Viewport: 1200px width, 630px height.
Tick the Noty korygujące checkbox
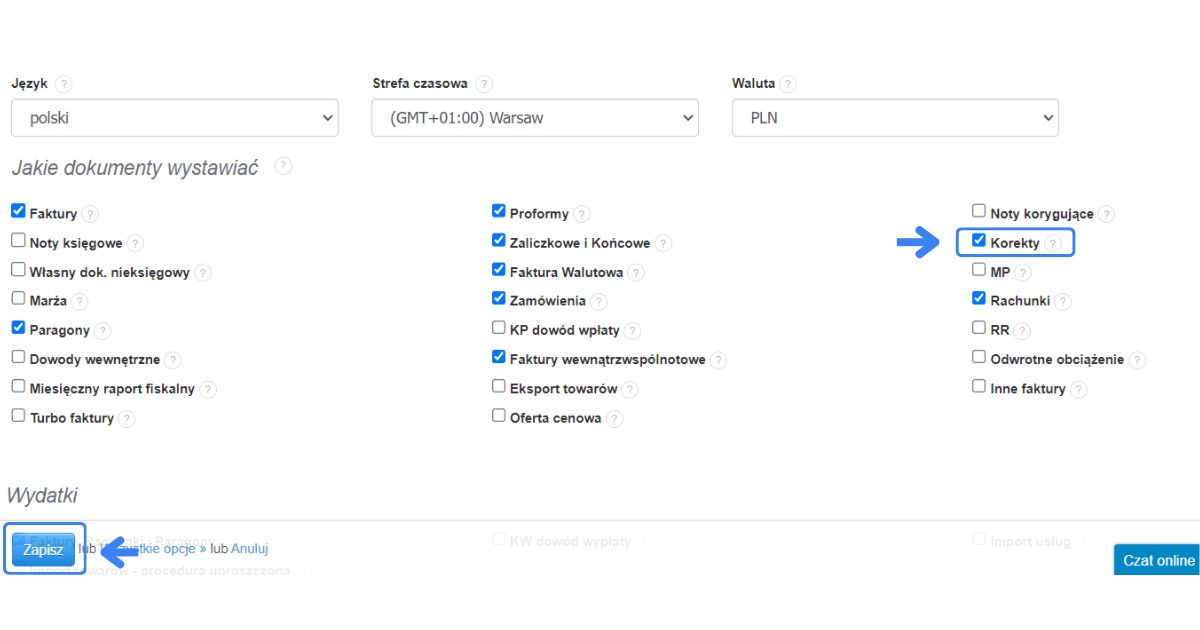(979, 212)
